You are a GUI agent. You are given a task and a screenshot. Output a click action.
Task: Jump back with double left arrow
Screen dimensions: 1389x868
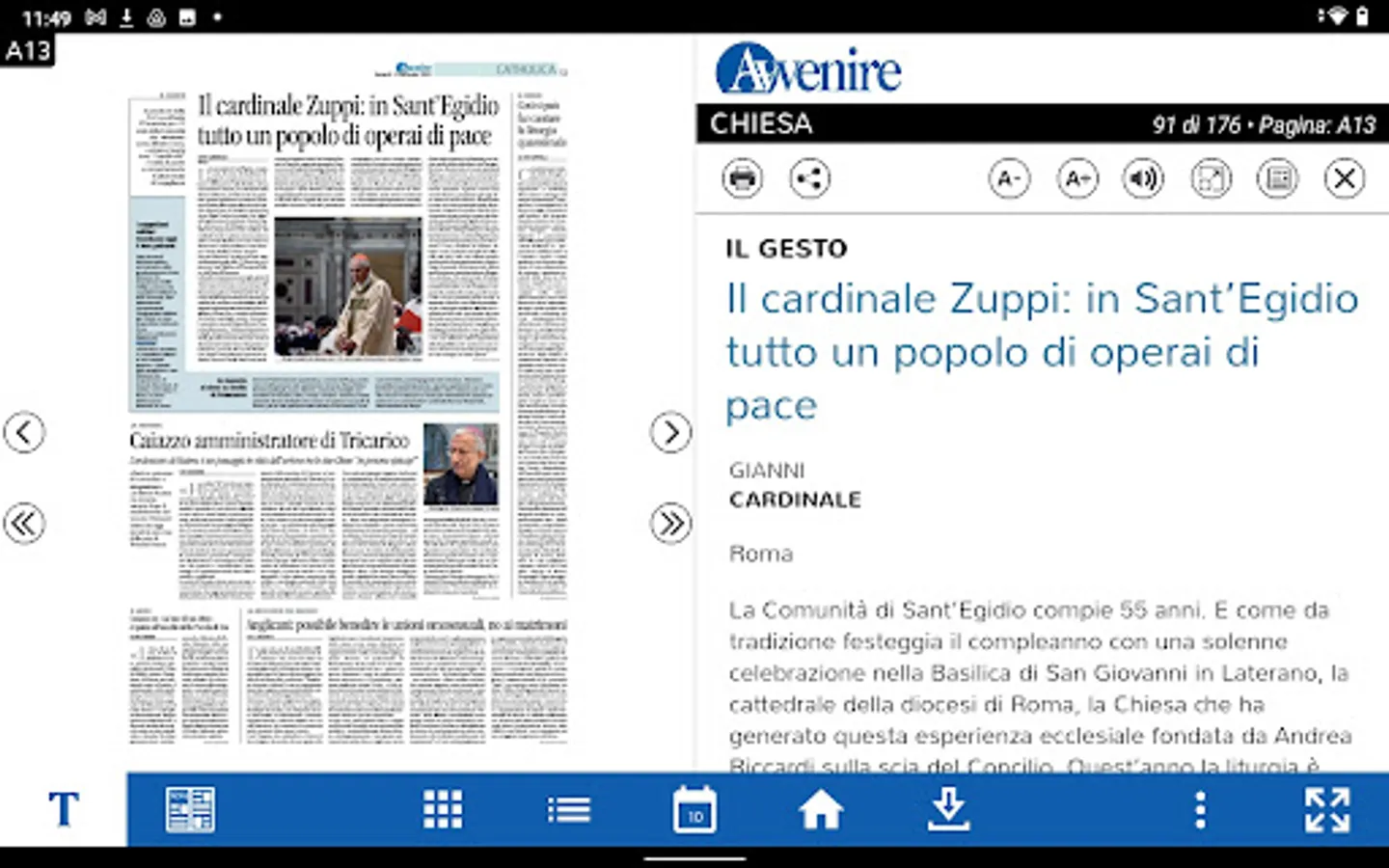point(24,524)
